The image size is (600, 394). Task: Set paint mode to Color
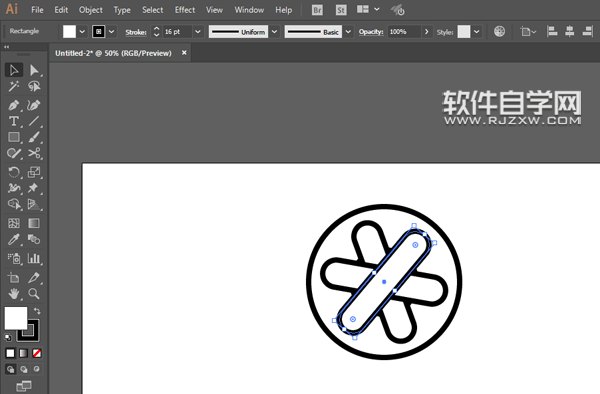click(x=10, y=353)
